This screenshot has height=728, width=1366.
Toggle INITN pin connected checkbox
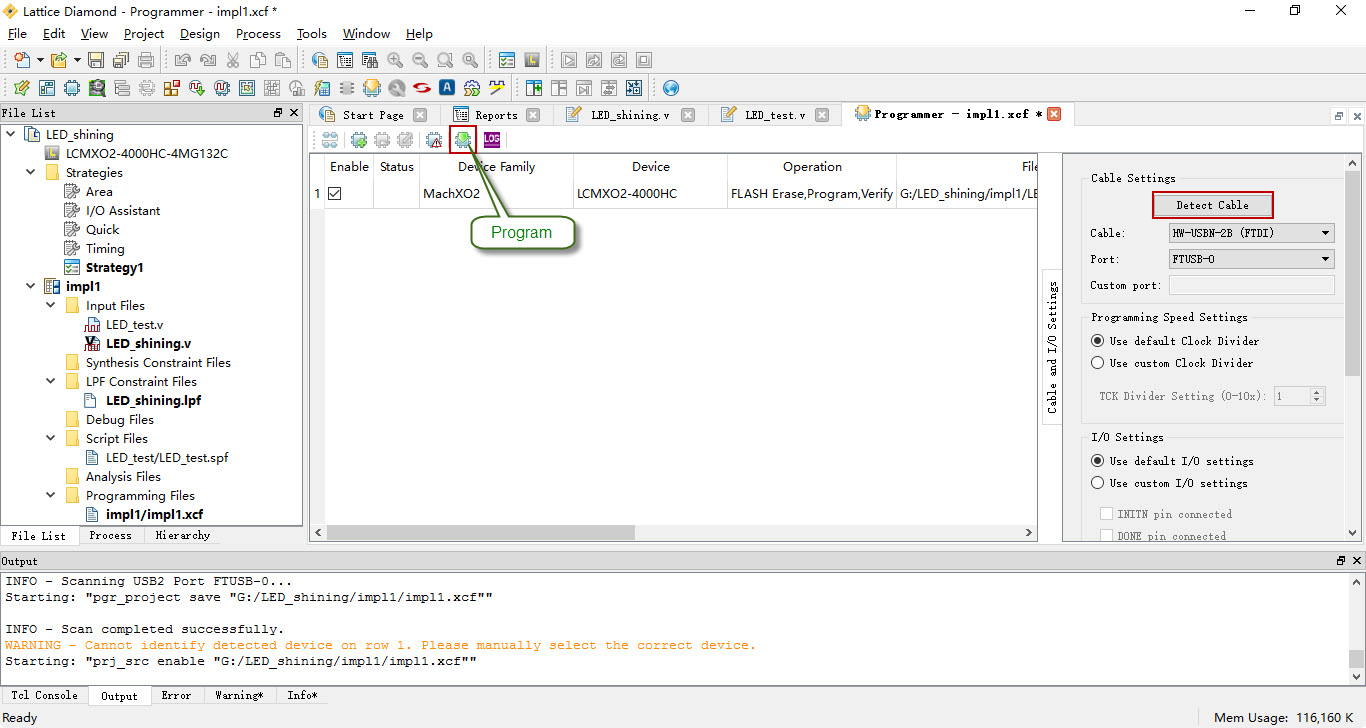tap(1106, 514)
